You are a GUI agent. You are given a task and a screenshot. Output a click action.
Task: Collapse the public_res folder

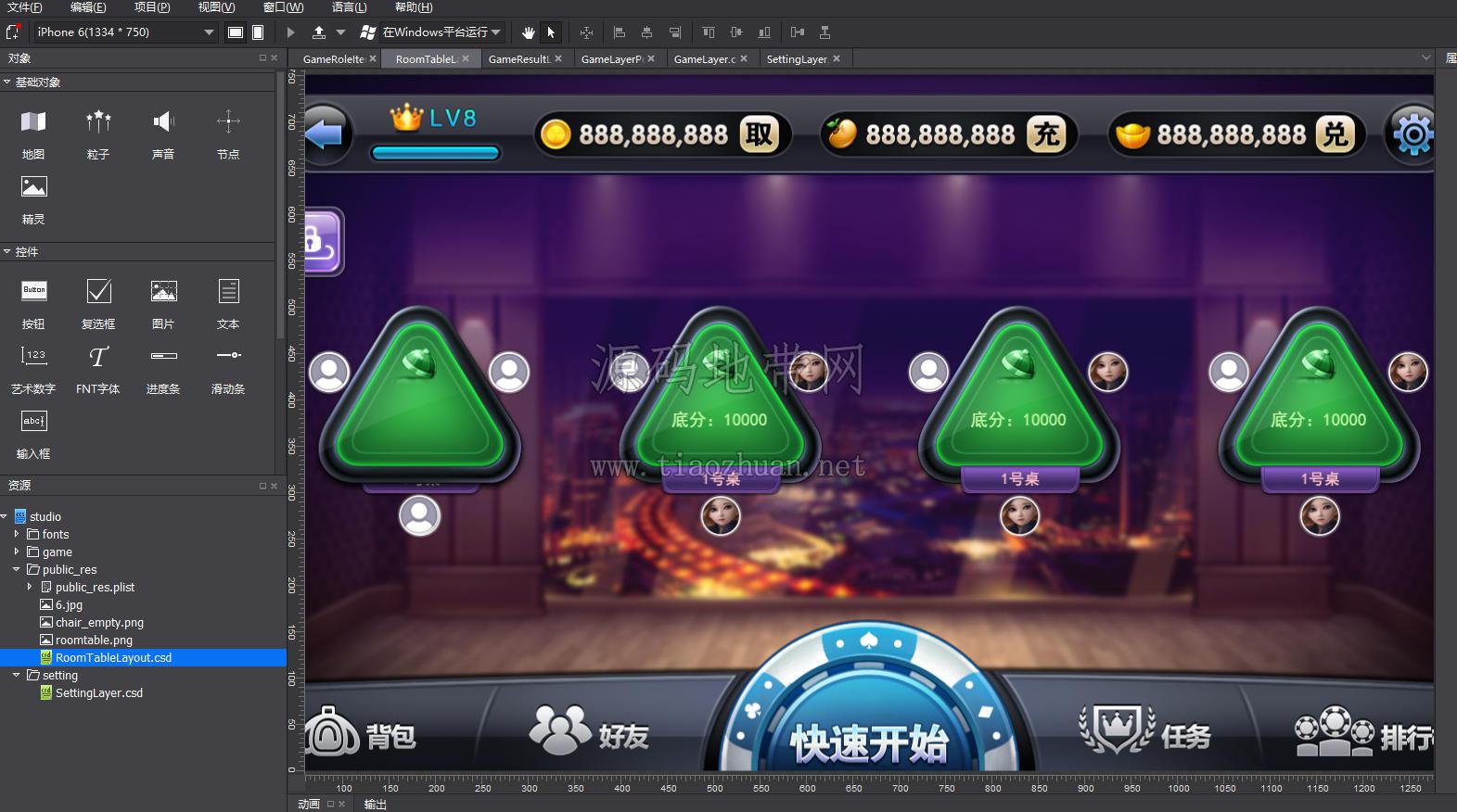pyautogui.click(x=17, y=569)
